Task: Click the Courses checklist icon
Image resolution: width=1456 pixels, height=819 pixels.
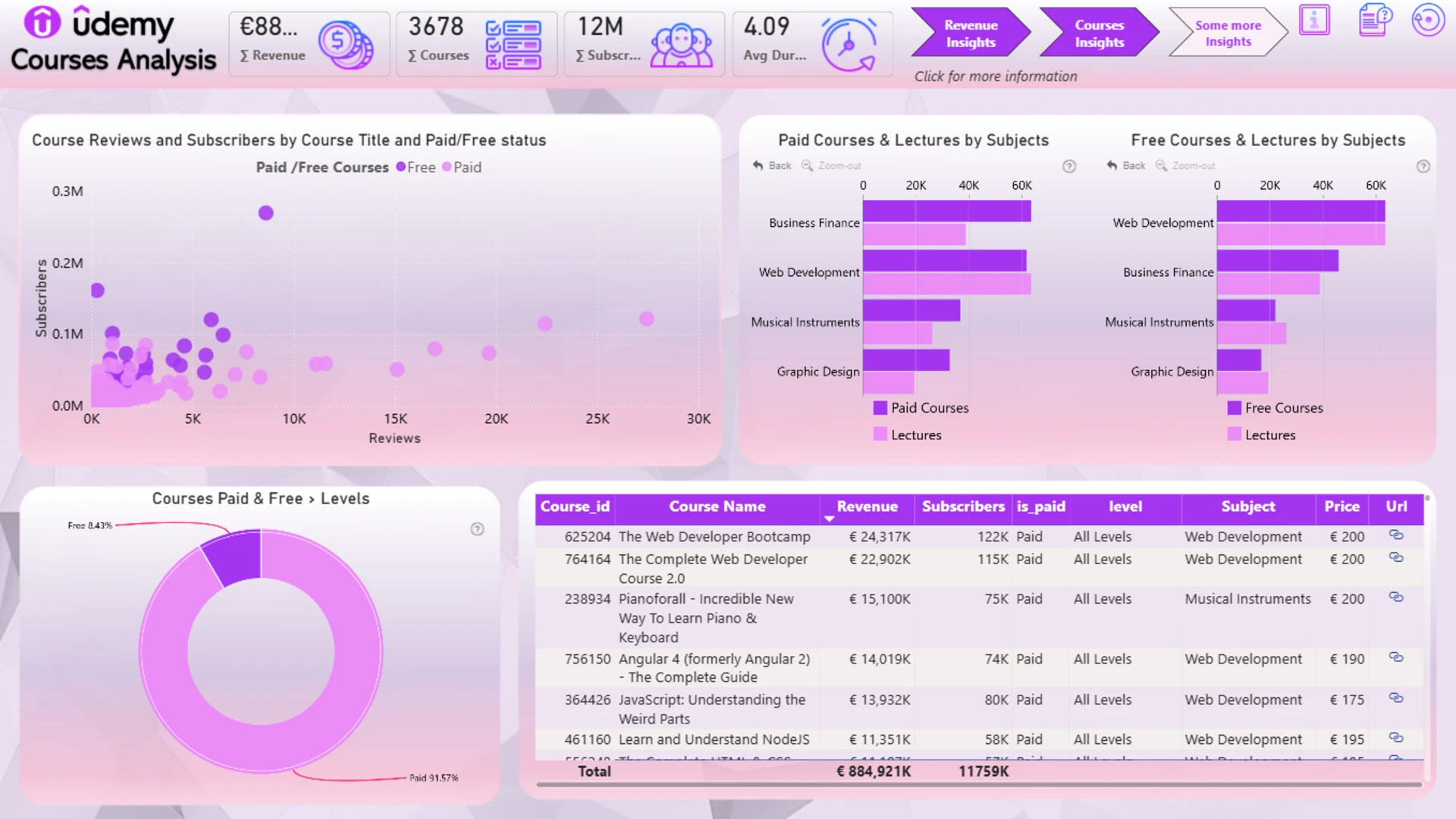Action: (513, 45)
